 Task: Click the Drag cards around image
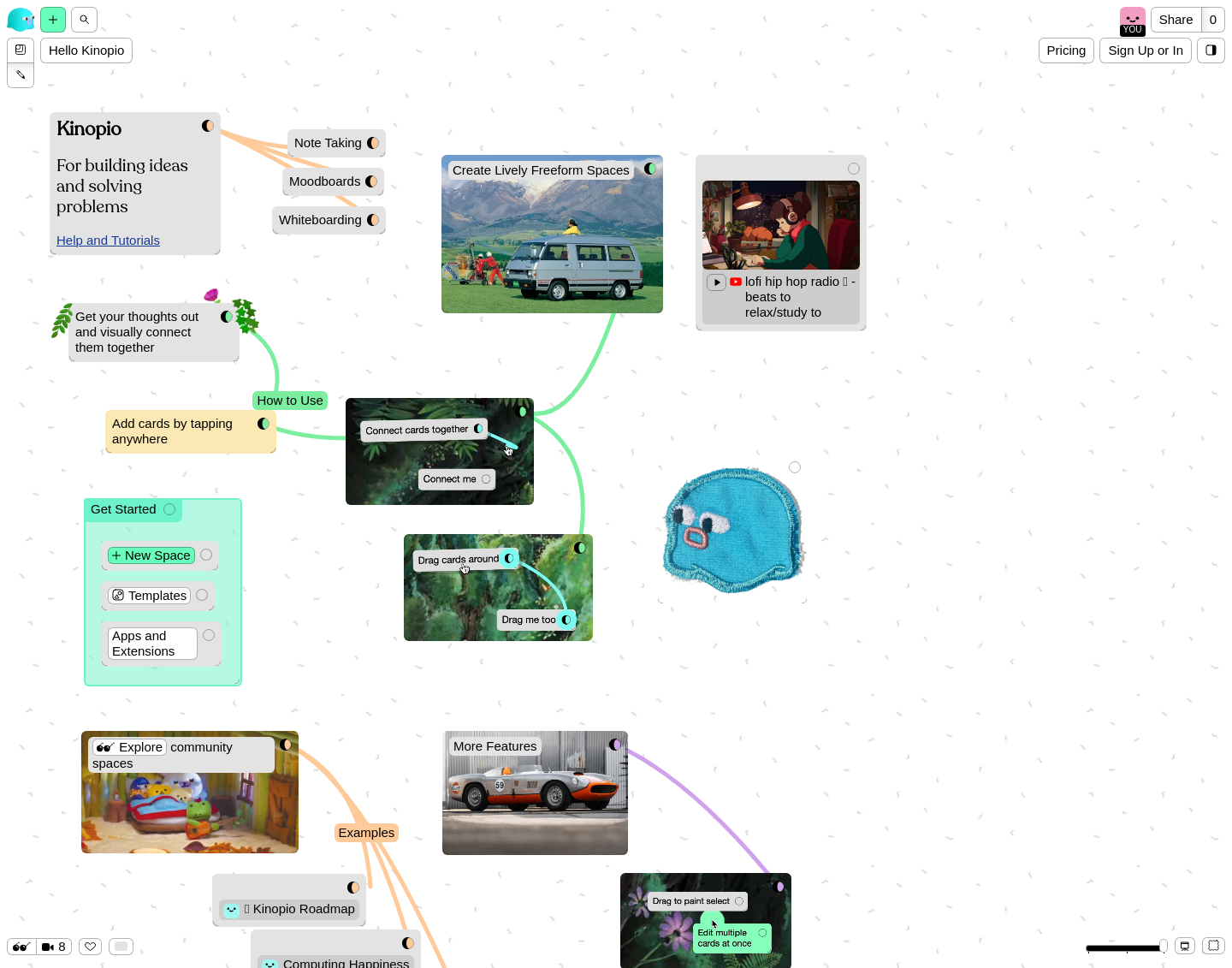tap(498, 588)
